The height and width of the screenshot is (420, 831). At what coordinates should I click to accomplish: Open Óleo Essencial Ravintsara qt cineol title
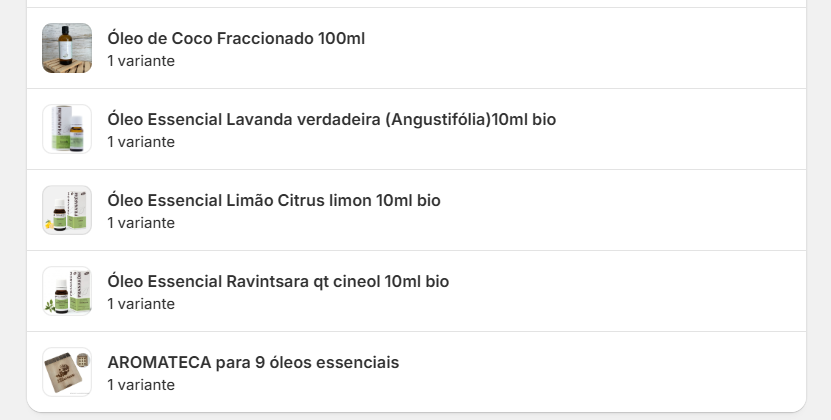(x=278, y=281)
